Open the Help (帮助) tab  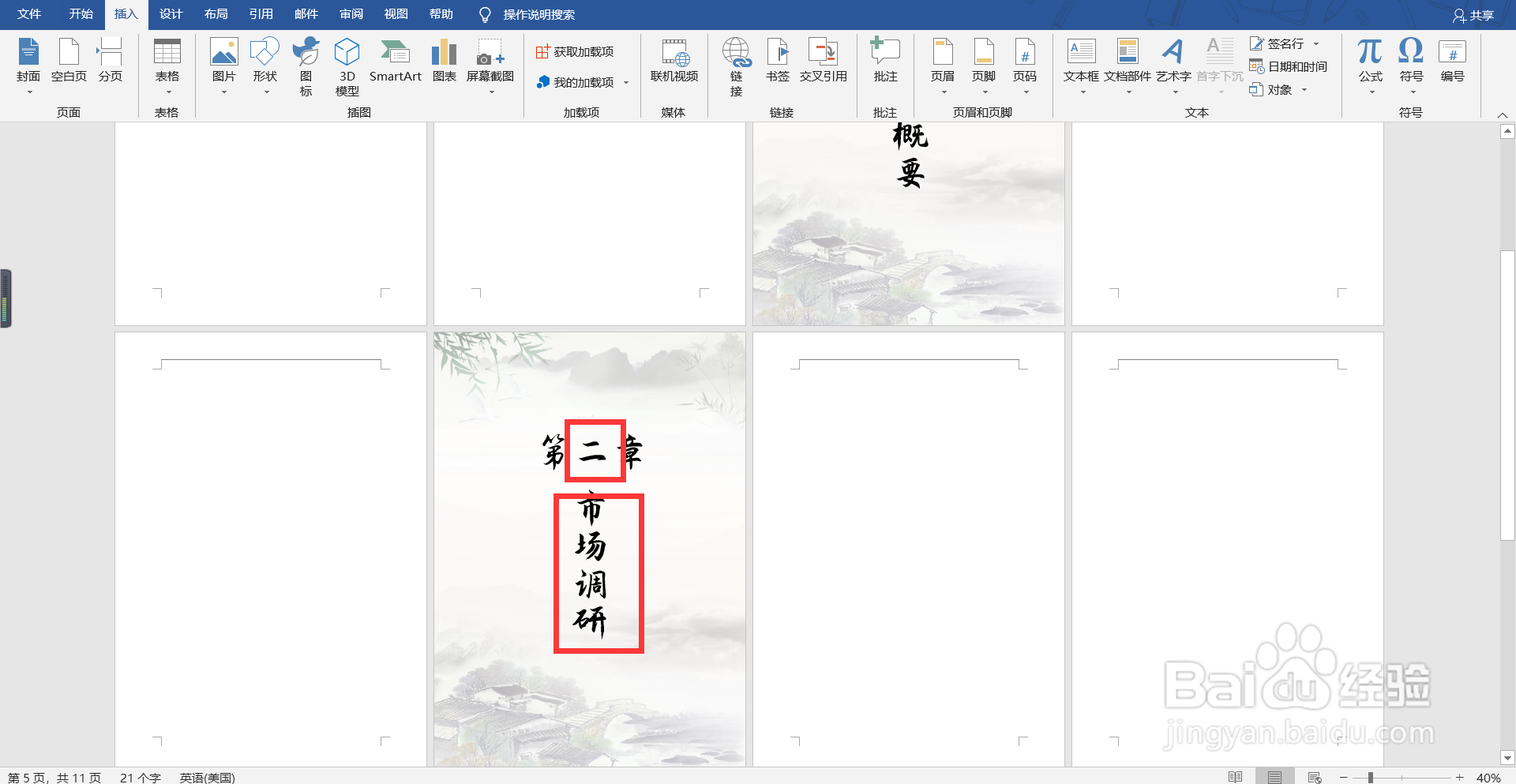pos(441,14)
